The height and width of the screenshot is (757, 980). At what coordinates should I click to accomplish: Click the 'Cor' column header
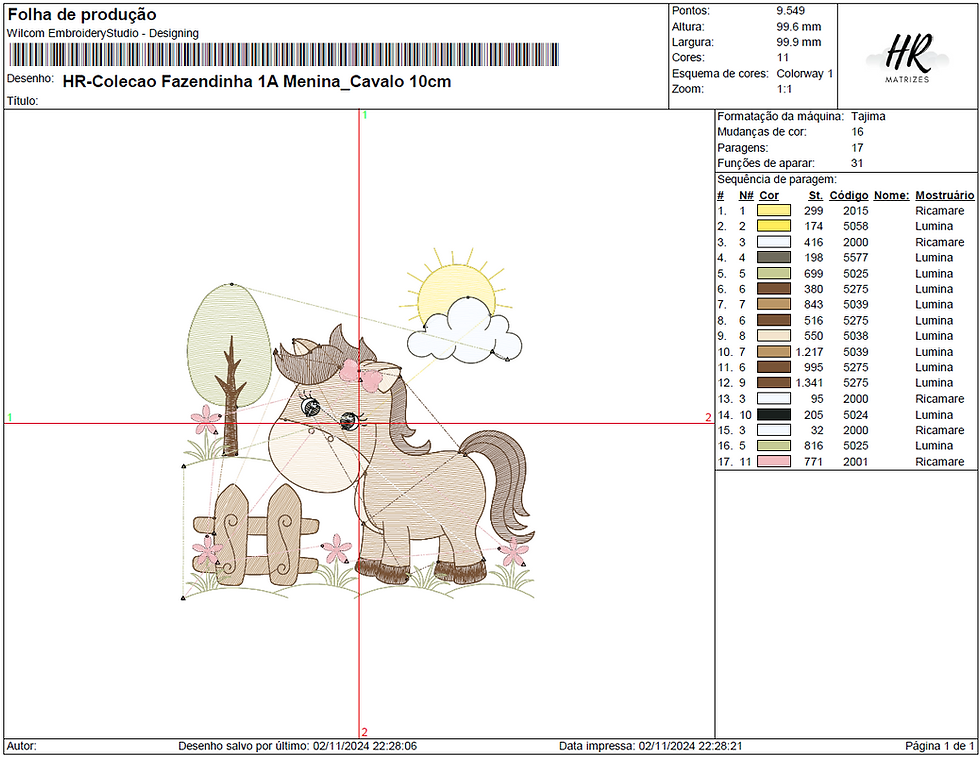(769, 195)
